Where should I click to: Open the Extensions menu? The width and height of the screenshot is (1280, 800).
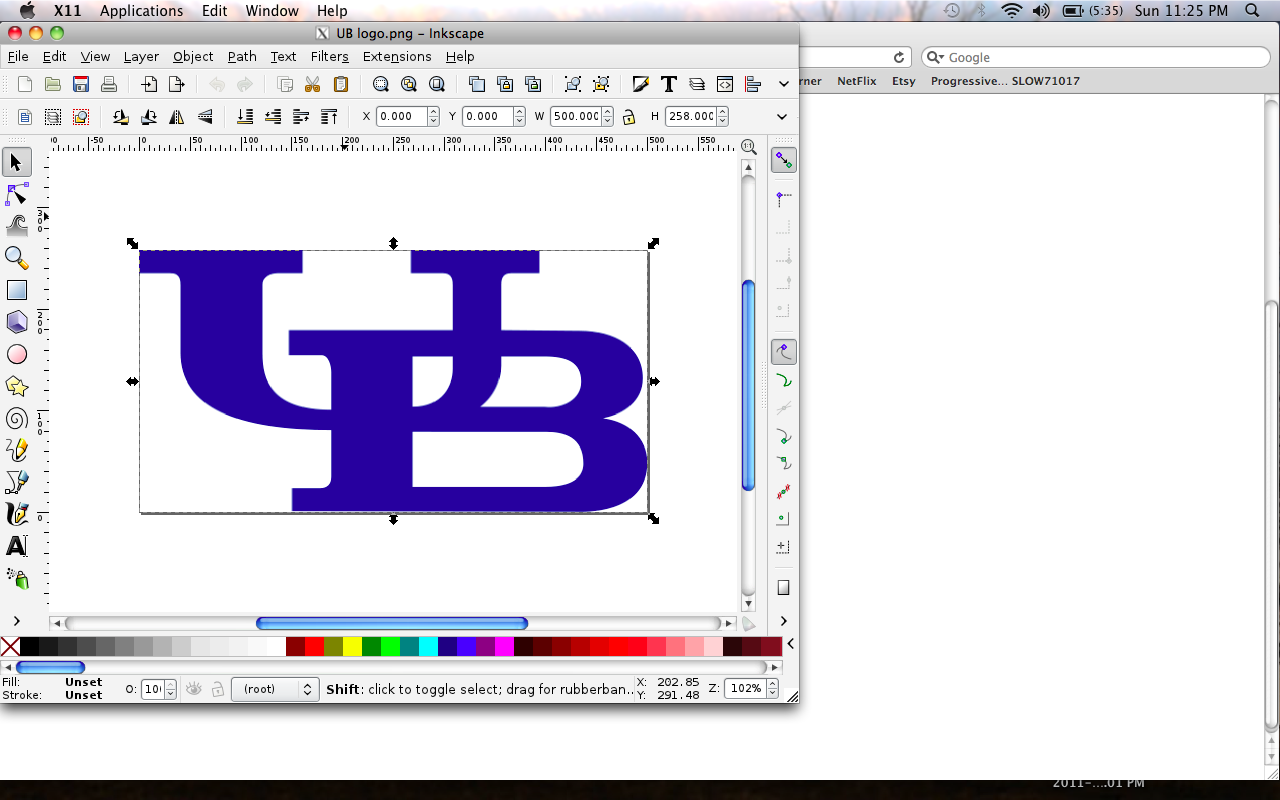click(397, 57)
